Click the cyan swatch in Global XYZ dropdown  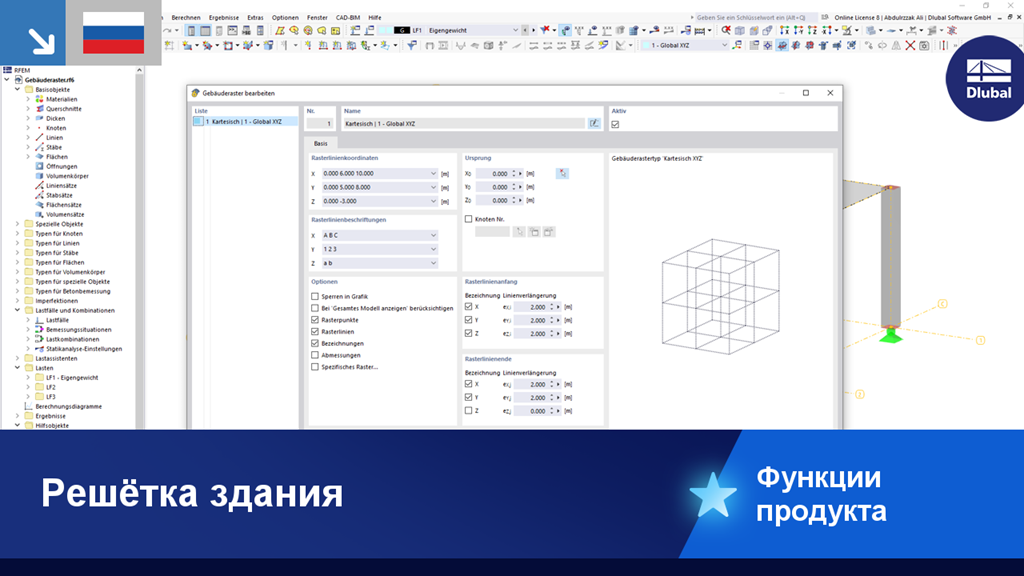[645, 46]
